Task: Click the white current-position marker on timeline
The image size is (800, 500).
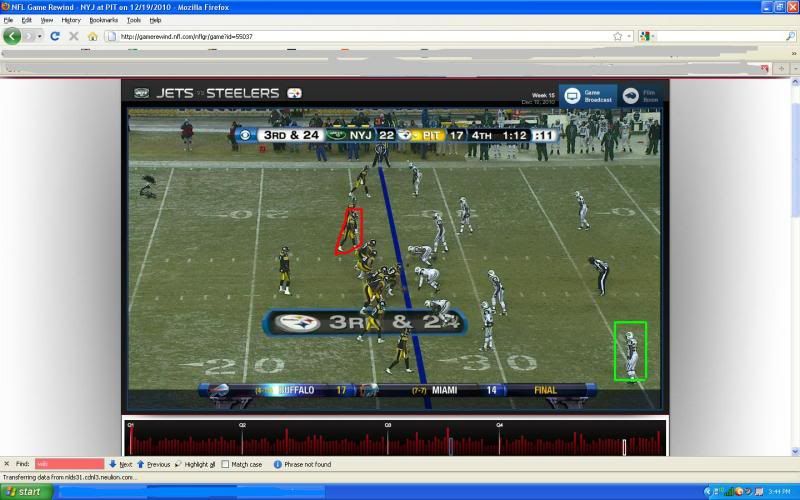Action: (x=624, y=446)
